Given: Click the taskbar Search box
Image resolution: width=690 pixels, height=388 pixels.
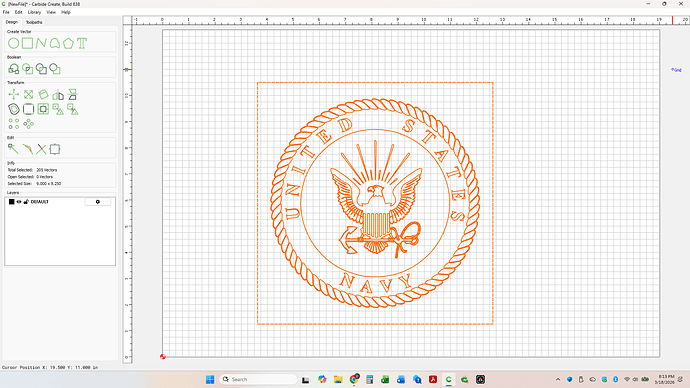Looking at the screenshot, I should [x=258, y=379].
